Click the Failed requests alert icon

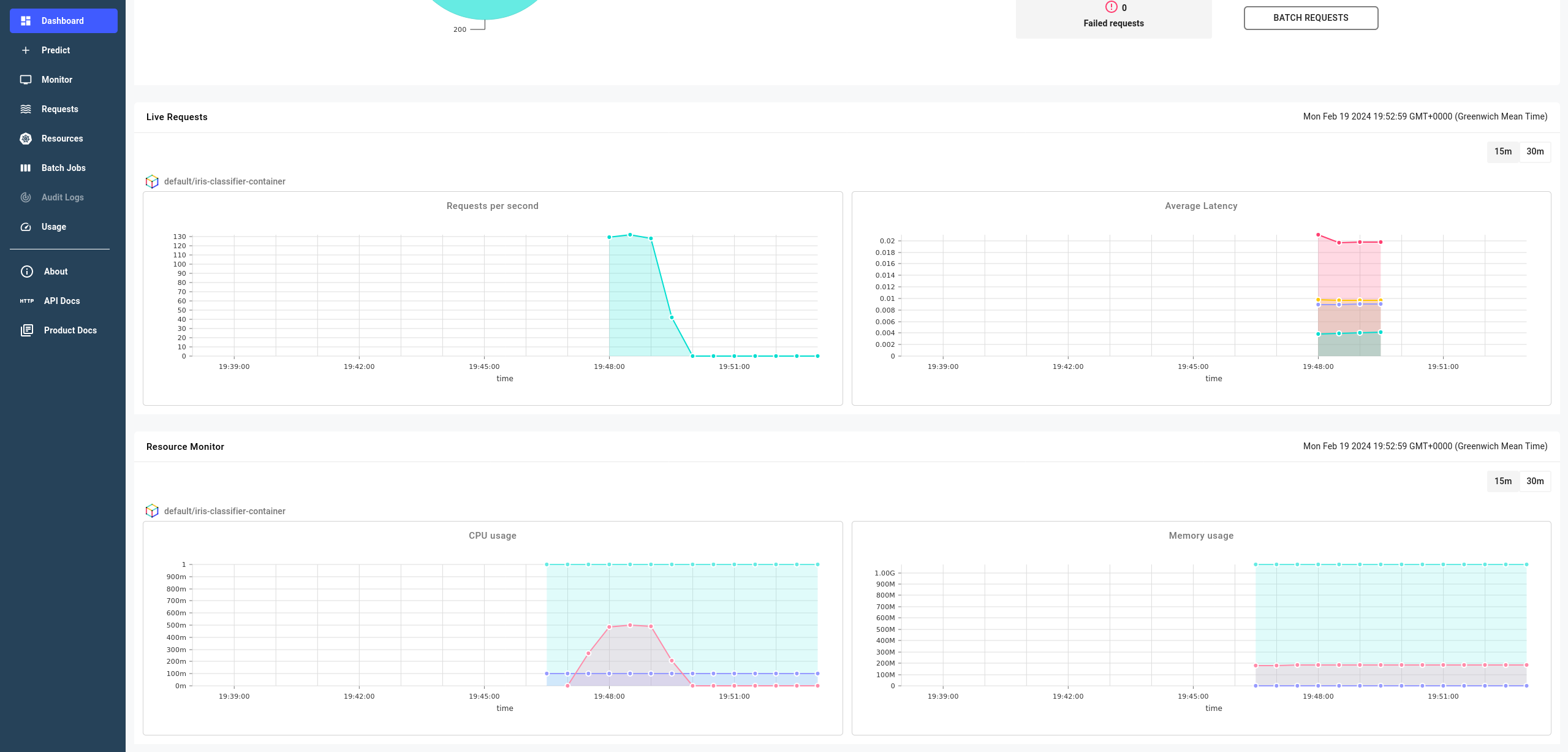pyautogui.click(x=1111, y=7)
